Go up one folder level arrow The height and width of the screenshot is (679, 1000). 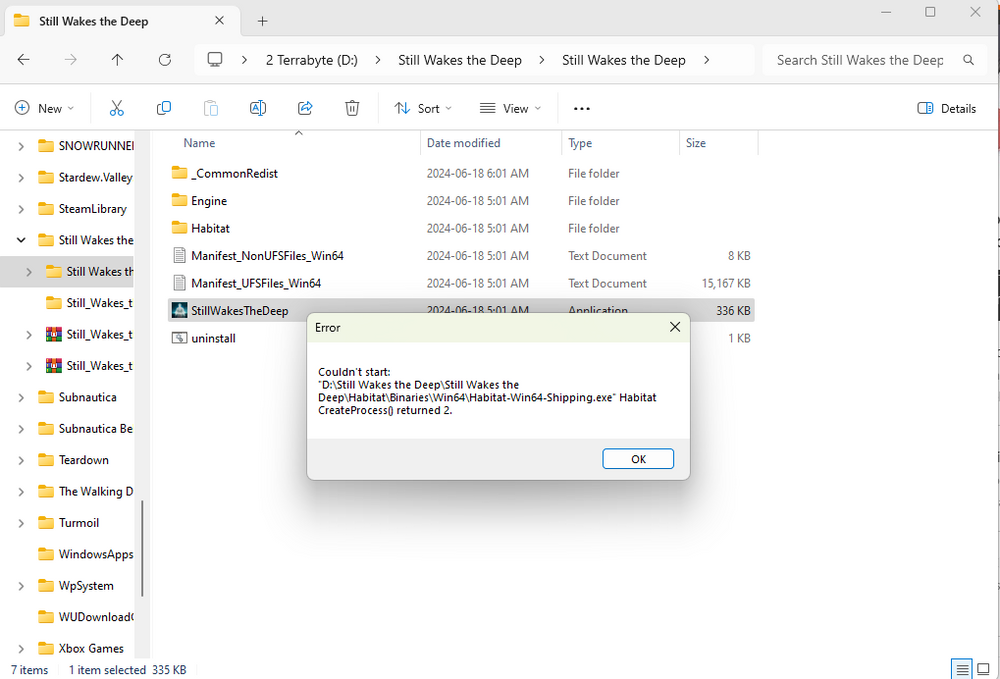(117, 60)
